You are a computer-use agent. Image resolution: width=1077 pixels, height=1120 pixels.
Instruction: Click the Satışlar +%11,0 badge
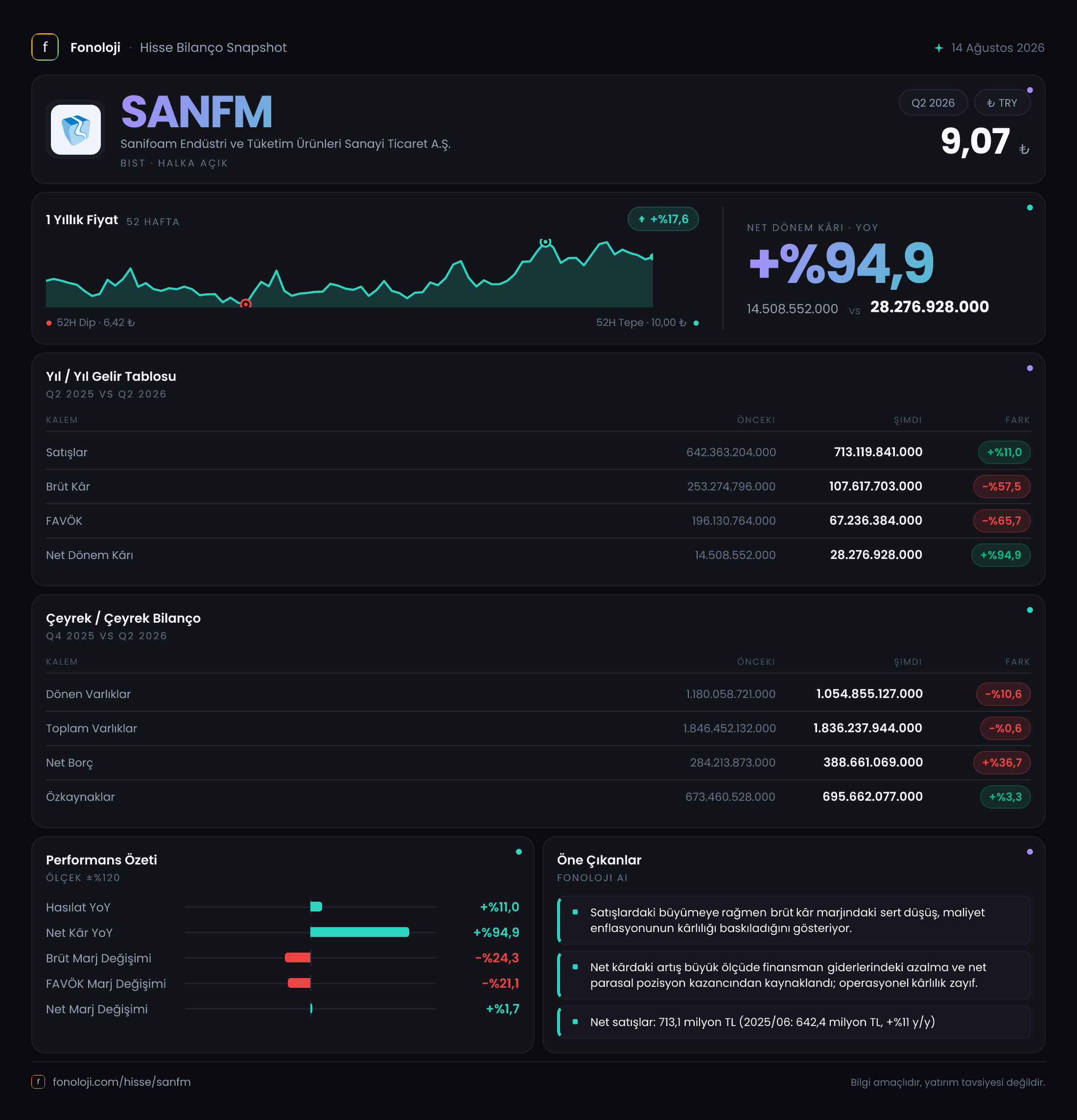tap(1004, 452)
